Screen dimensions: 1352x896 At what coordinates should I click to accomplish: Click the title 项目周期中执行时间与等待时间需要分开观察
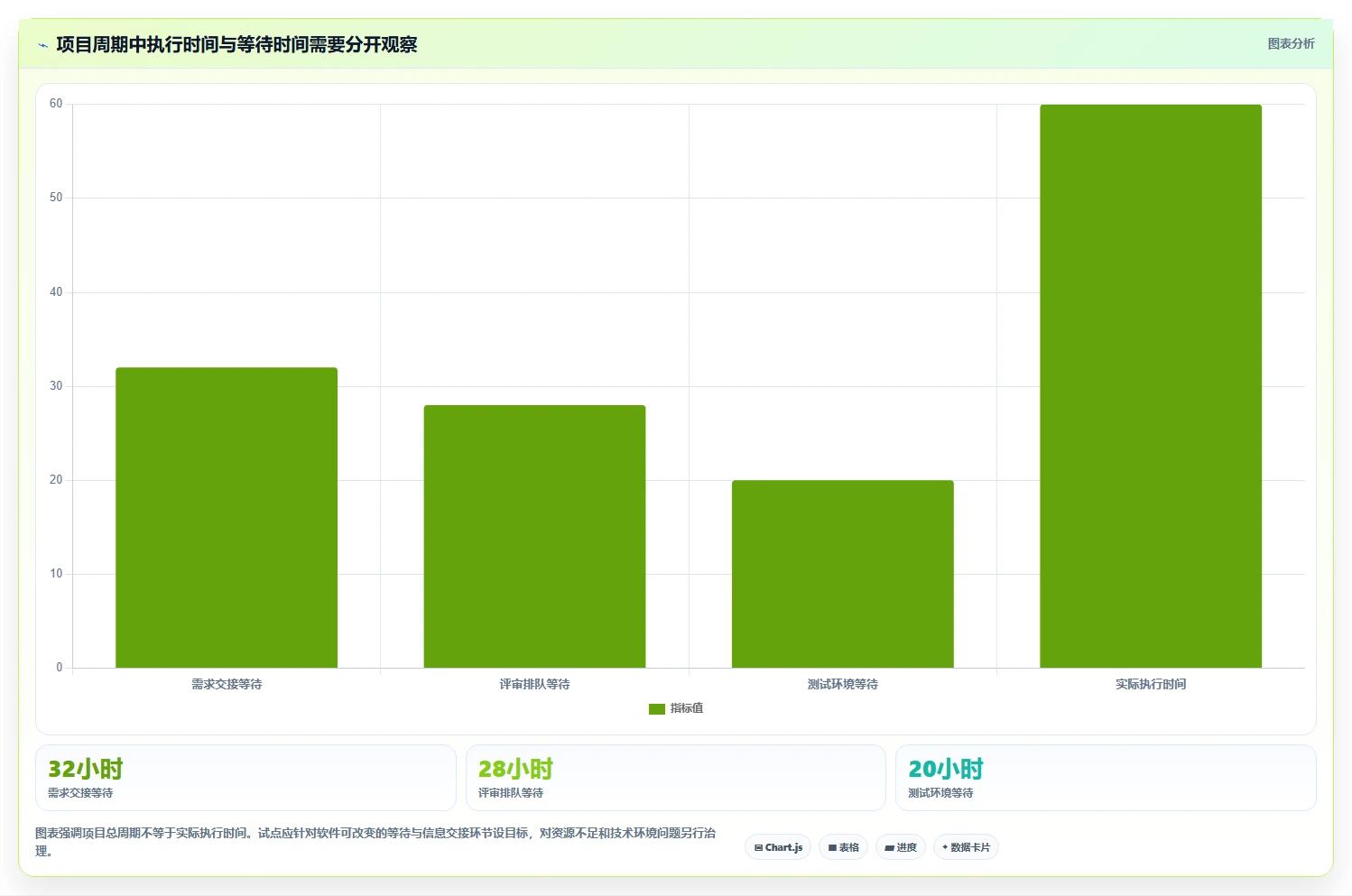236,44
